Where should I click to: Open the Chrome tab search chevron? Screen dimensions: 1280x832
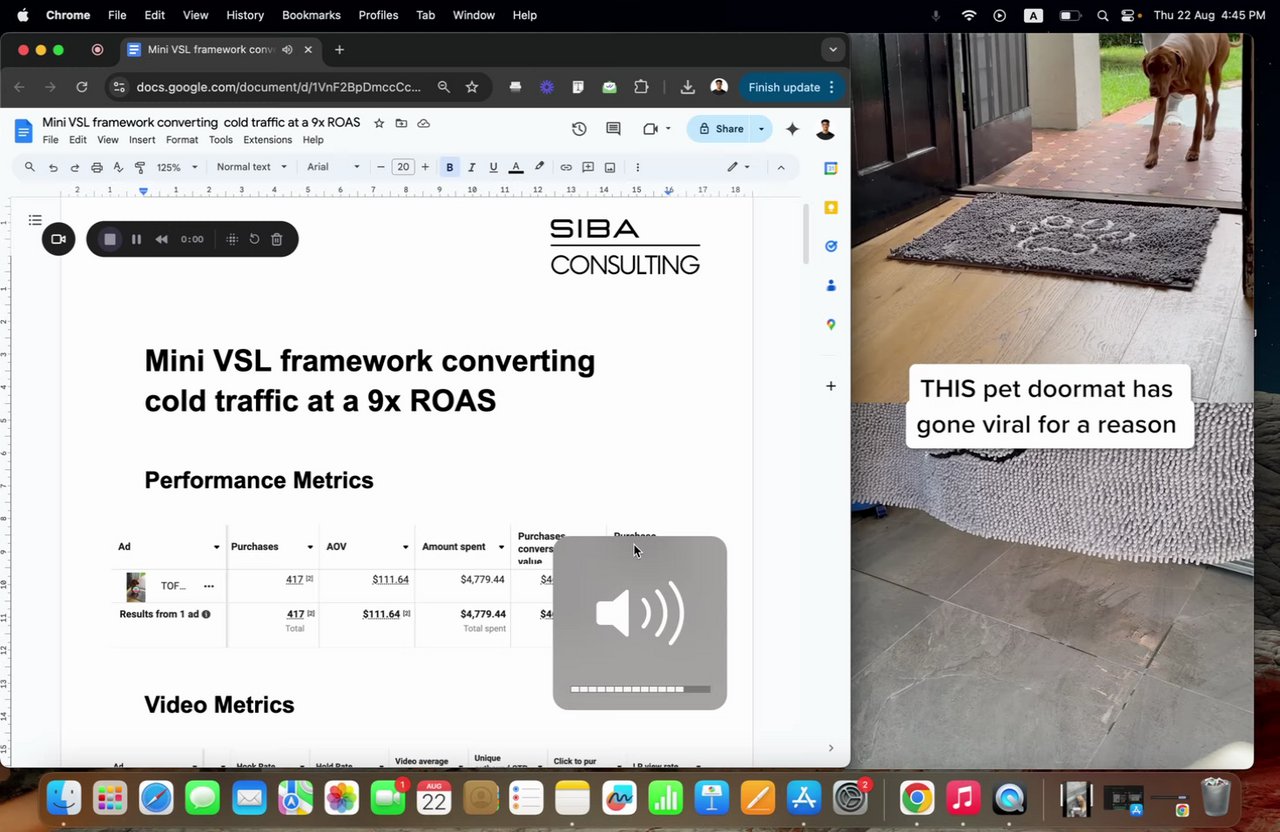tap(832, 49)
